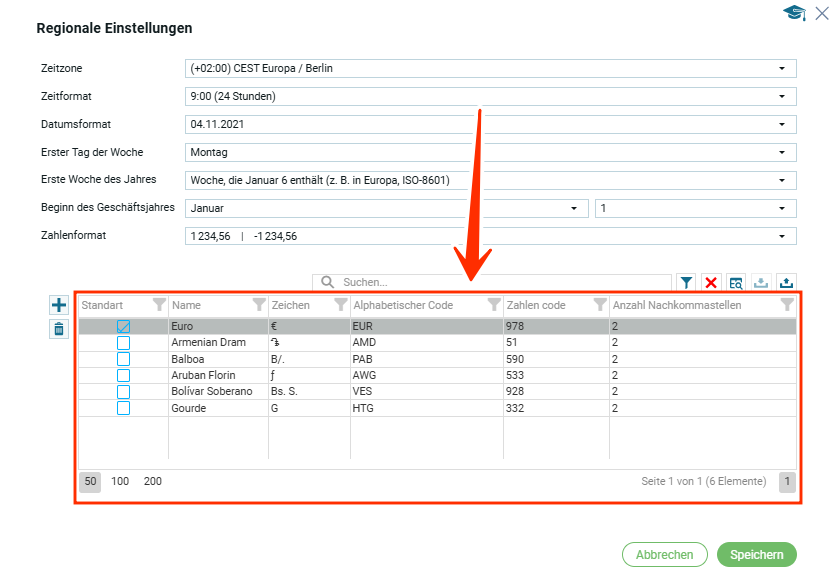This screenshot has width=834, height=583.
Task: Open the Zeitzone dropdown
Action: [x=781, y=69]
